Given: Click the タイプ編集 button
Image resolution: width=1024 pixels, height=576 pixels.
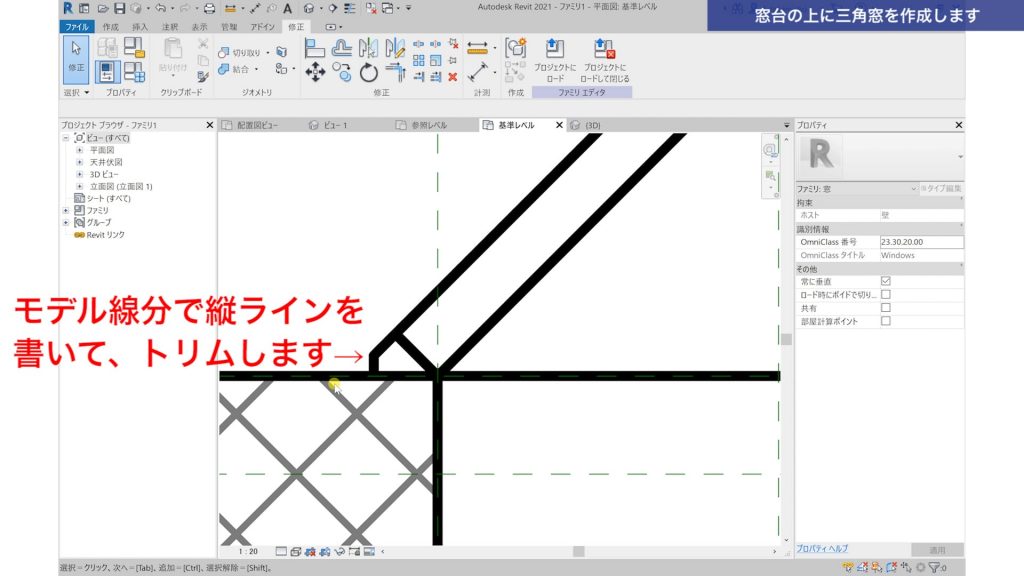Looking at the screenshot, I should (943, 187).
